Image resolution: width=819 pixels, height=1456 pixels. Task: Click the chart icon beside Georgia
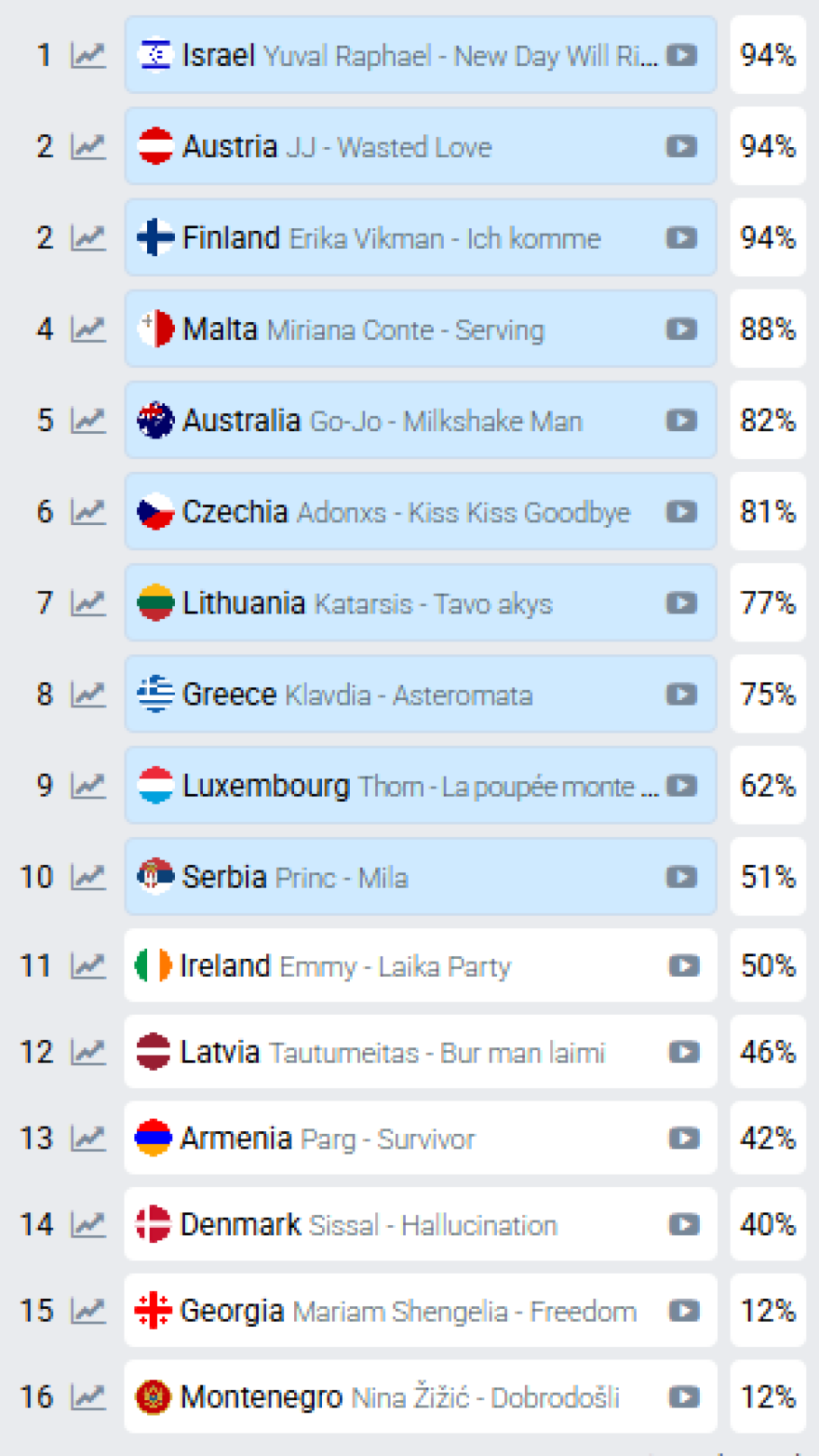point(88,1311)
